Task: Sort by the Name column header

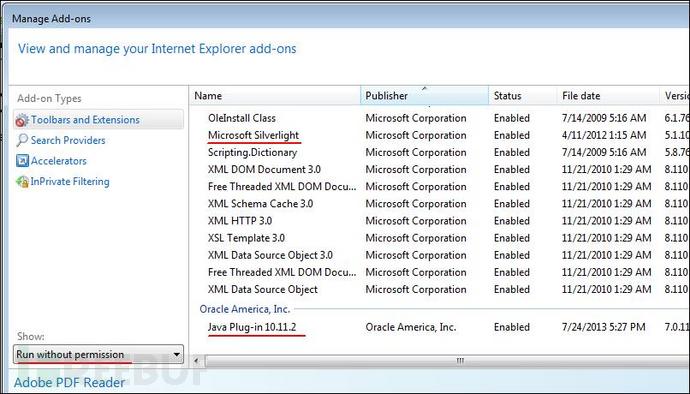Action: coord(275,96)
